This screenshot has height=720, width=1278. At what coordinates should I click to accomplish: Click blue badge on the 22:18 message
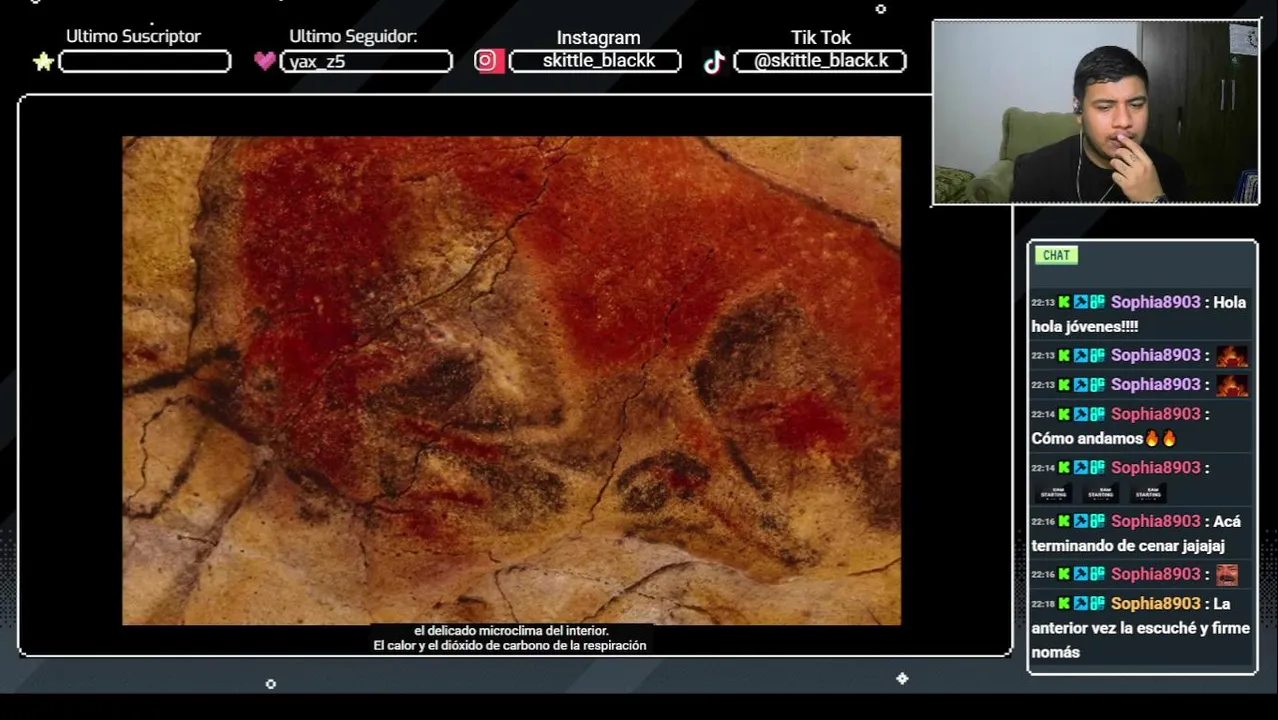(x=1081, y=604)
